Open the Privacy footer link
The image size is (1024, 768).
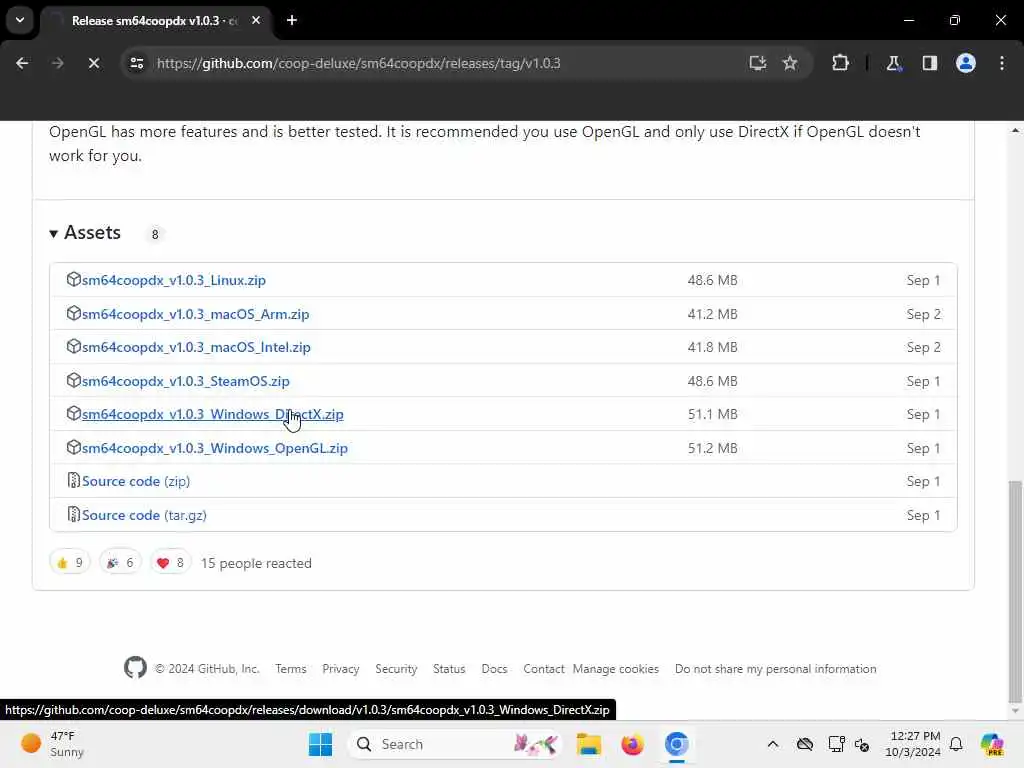[341, 669]
